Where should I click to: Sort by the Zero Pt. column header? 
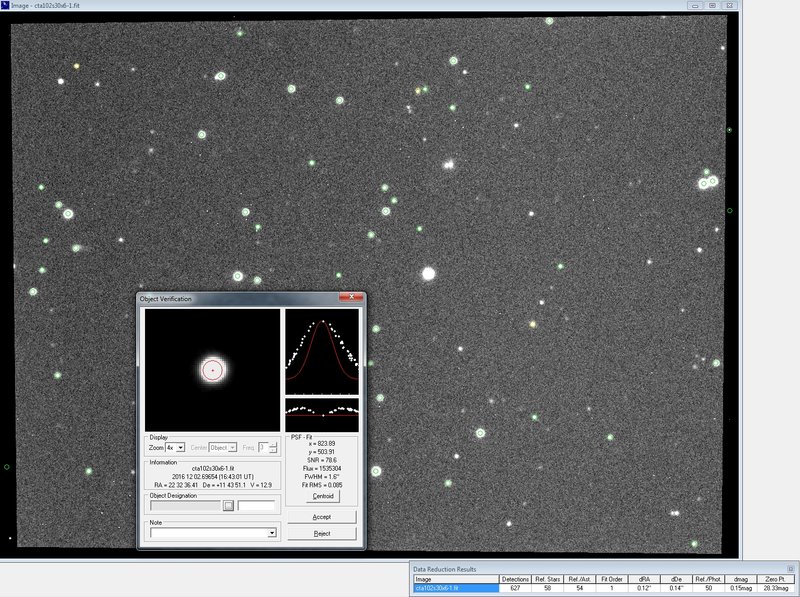coord(776,579)
